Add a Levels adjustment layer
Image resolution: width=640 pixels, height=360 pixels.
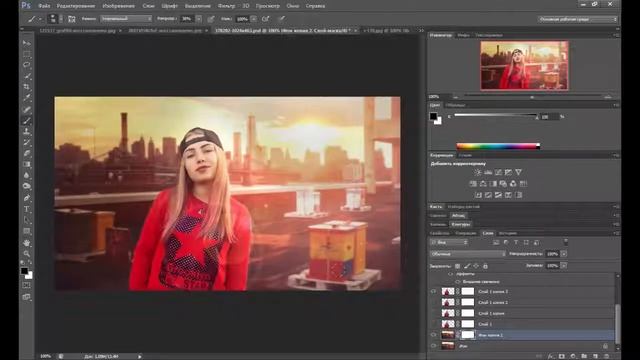coord(488,173)
